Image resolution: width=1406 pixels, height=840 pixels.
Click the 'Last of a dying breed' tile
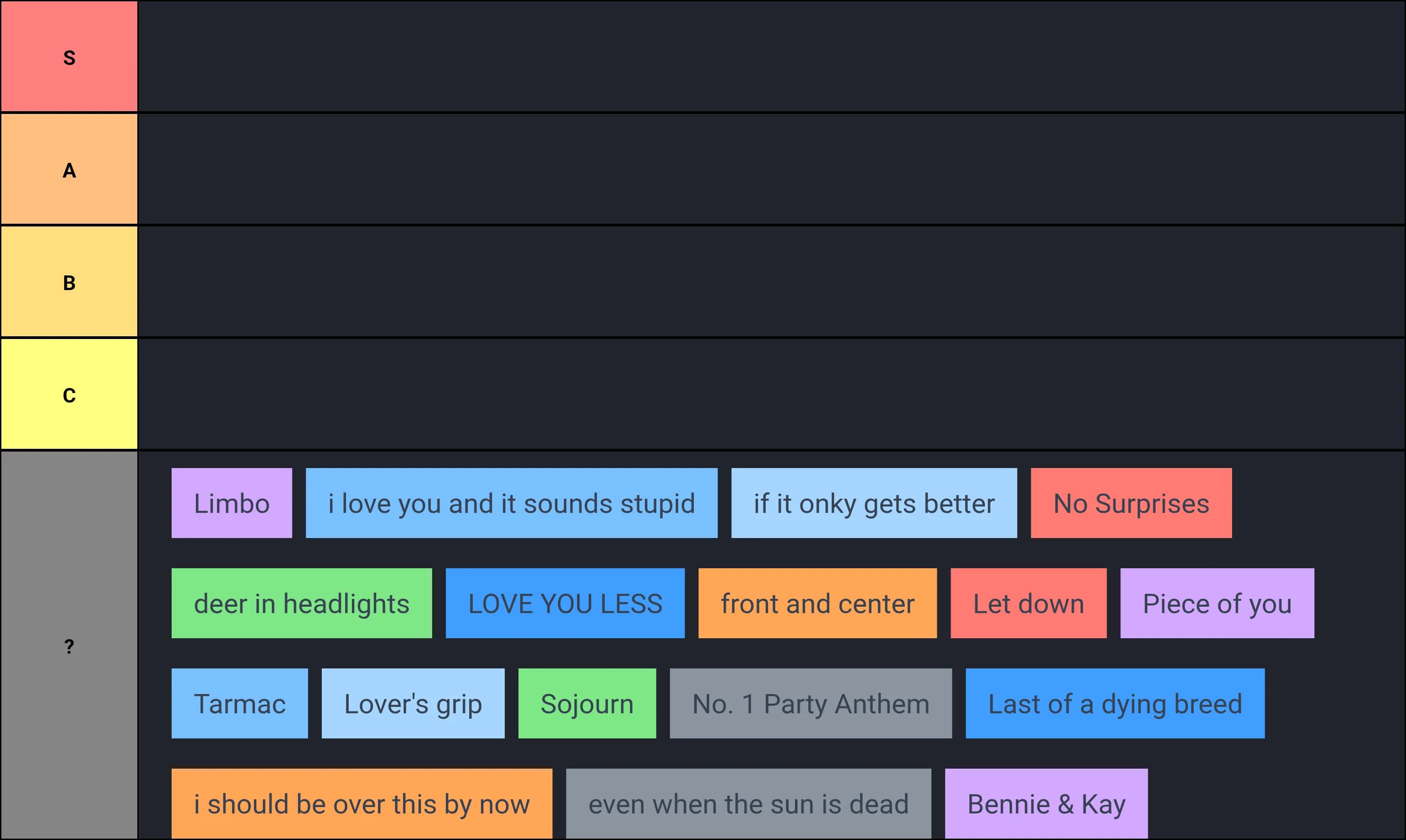tap(1114, 704)
